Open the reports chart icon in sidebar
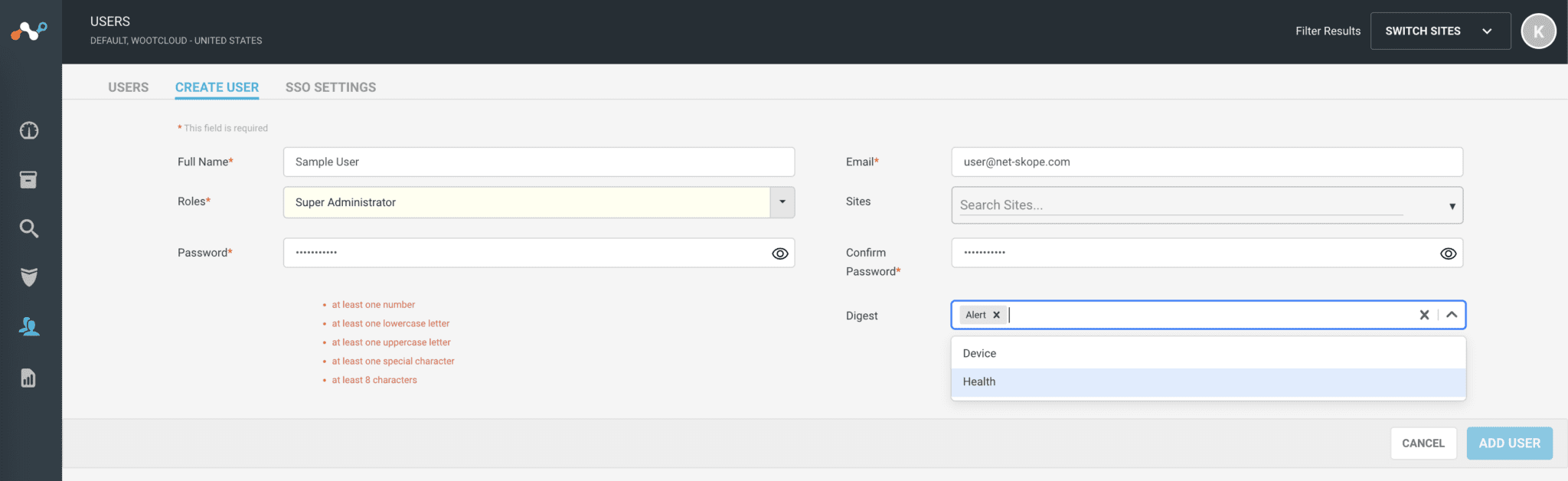 coord(28,378)
